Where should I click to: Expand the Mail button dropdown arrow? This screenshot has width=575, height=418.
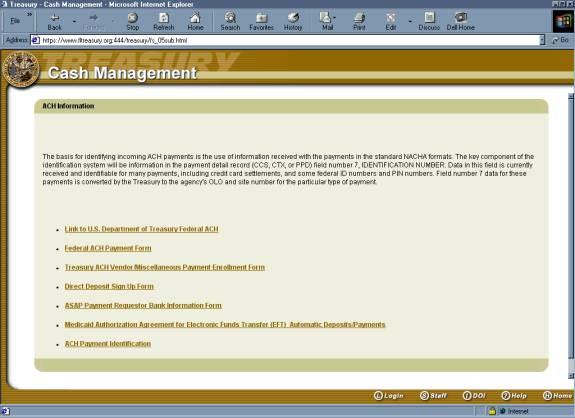pyautogui.click(x=334, y=17)
